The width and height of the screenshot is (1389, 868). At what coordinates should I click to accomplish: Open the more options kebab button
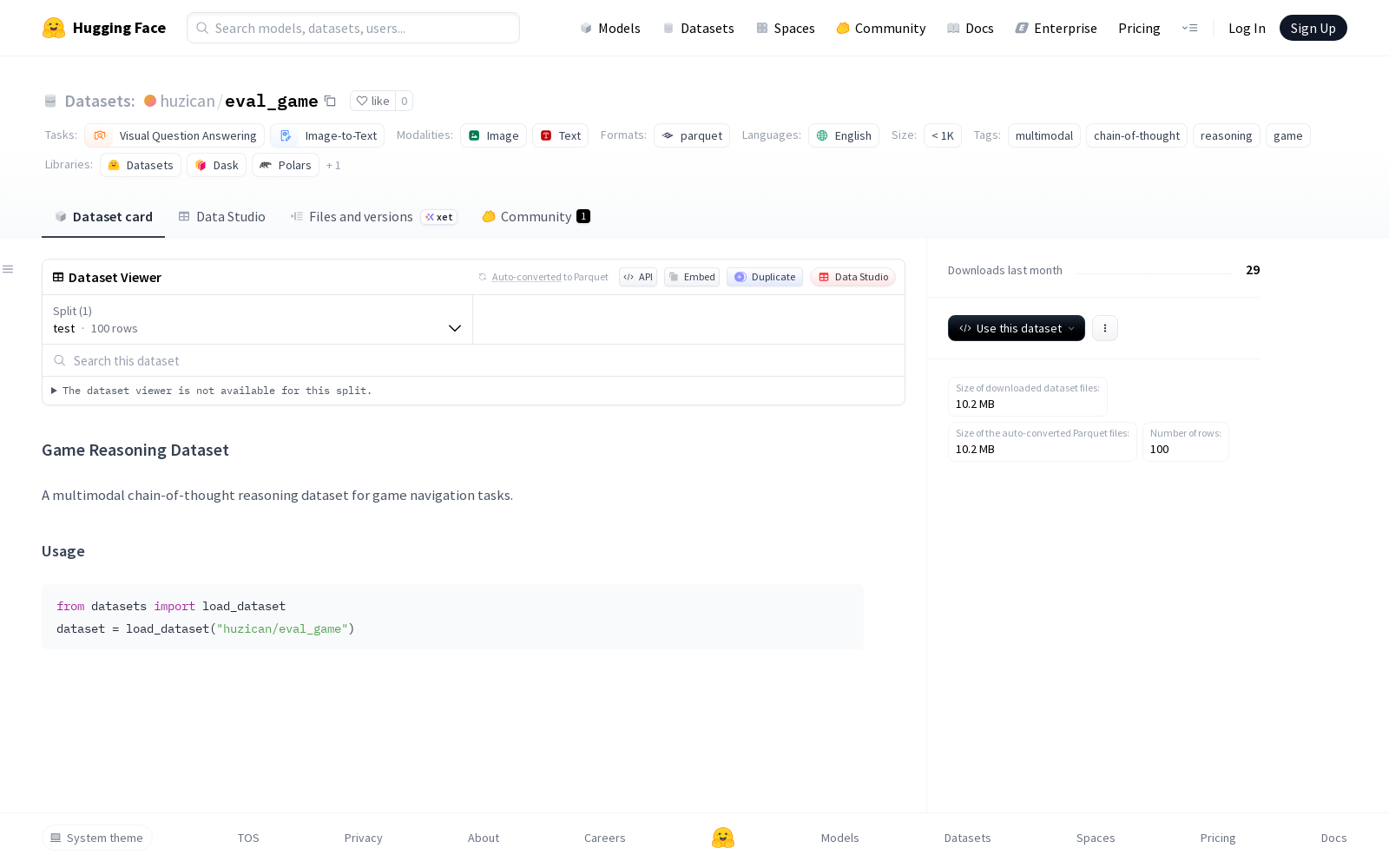pos(1104,328)
